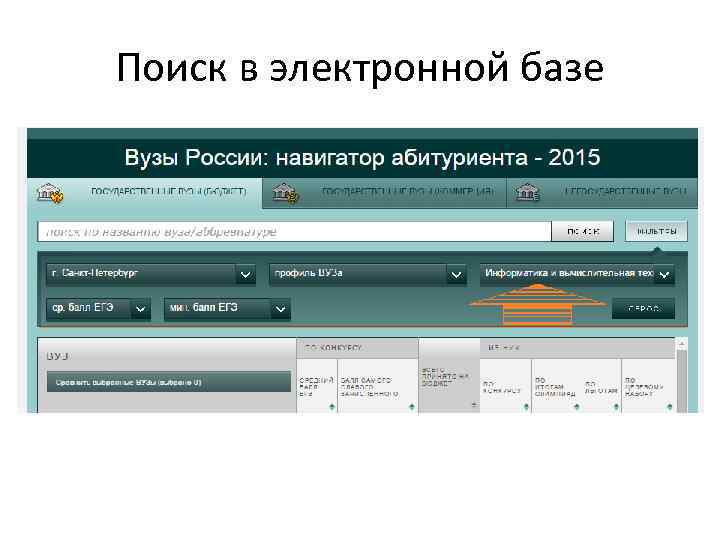Sort by по итогам олимпиад column arrow
720x540 pixels.
click(577, 407)
